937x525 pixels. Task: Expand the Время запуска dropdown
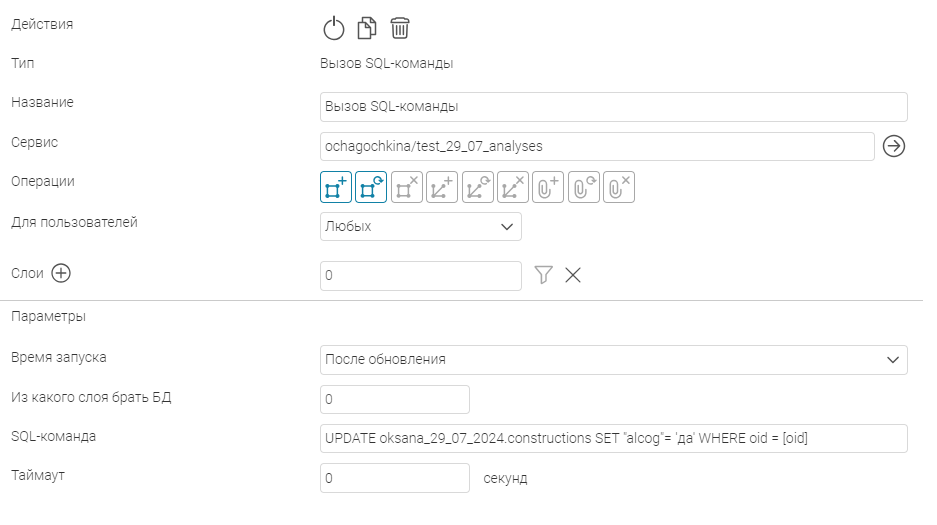[x=613, y=359]
